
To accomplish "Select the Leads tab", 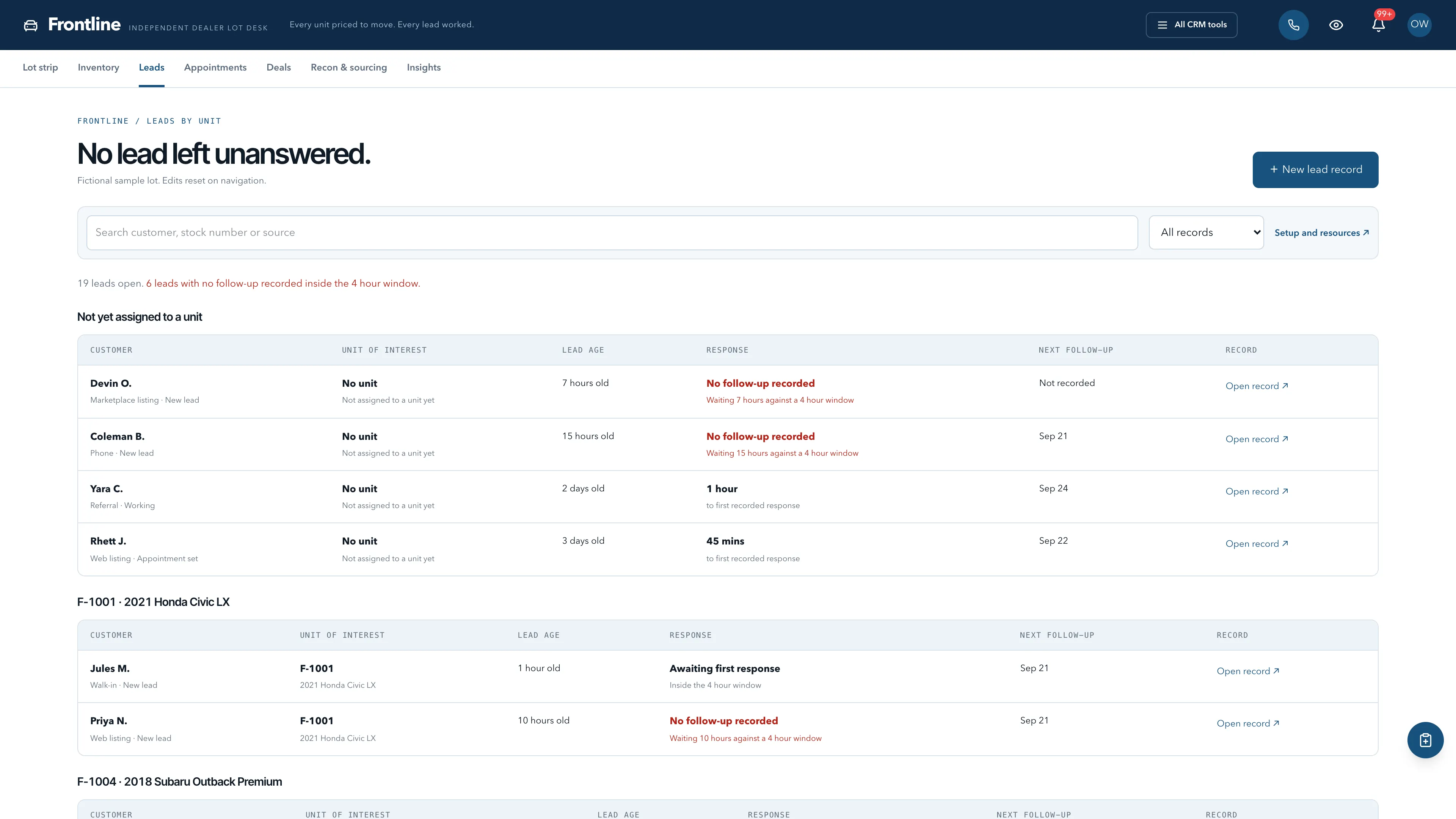I will (x=152, y=68).
